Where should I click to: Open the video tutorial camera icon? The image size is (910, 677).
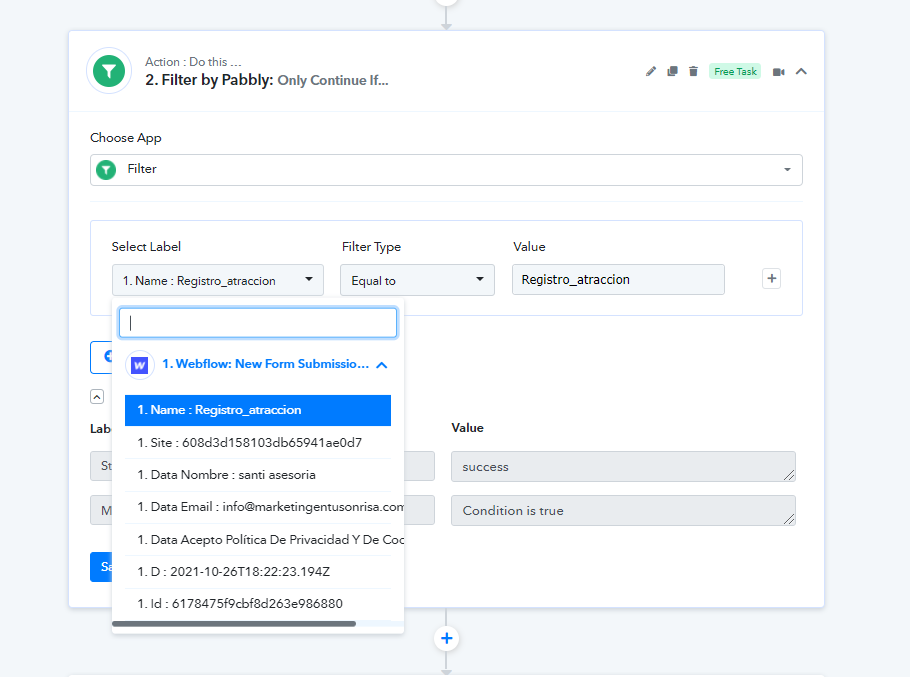point(779,71)
